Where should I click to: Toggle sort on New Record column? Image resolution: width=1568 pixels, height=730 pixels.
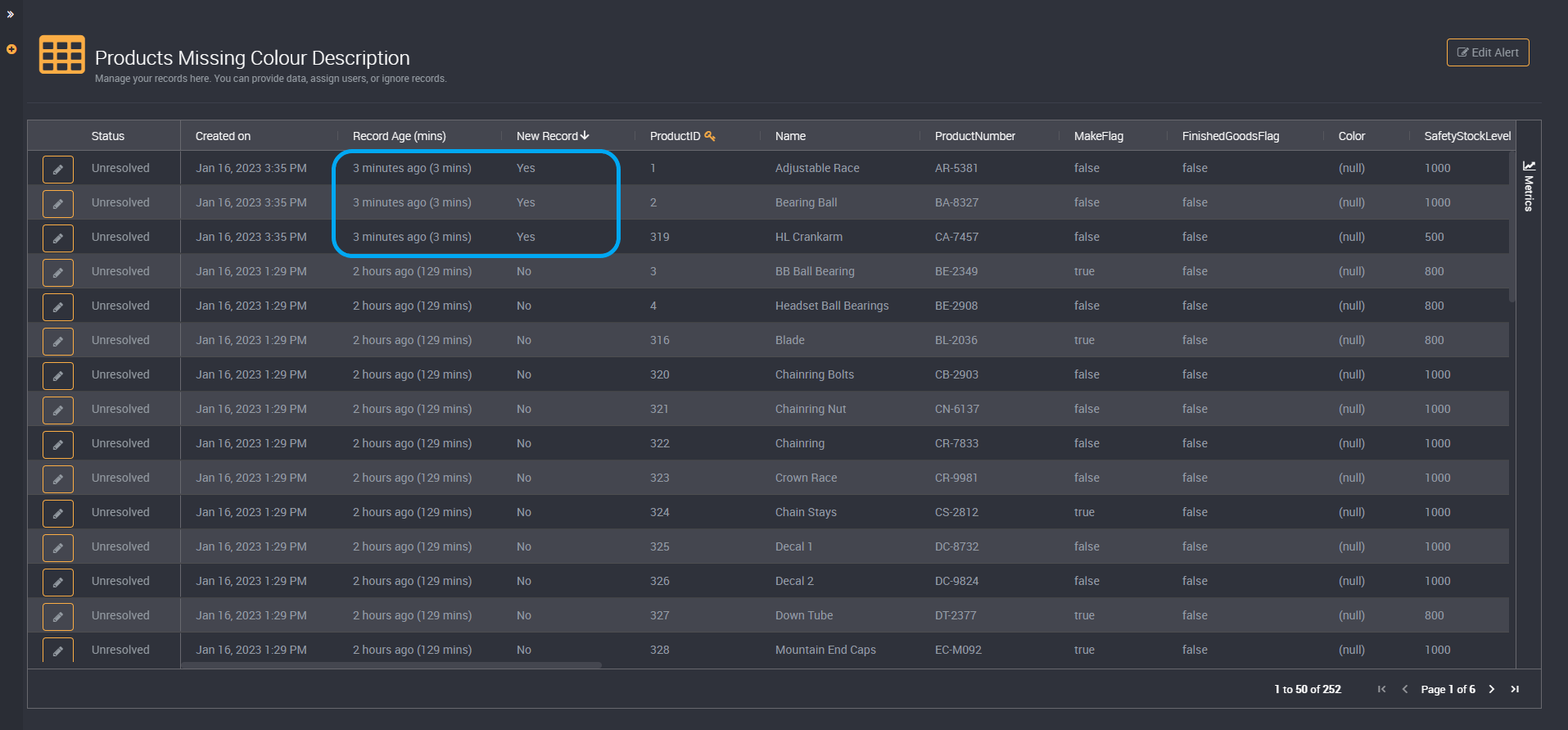(553, 136)
